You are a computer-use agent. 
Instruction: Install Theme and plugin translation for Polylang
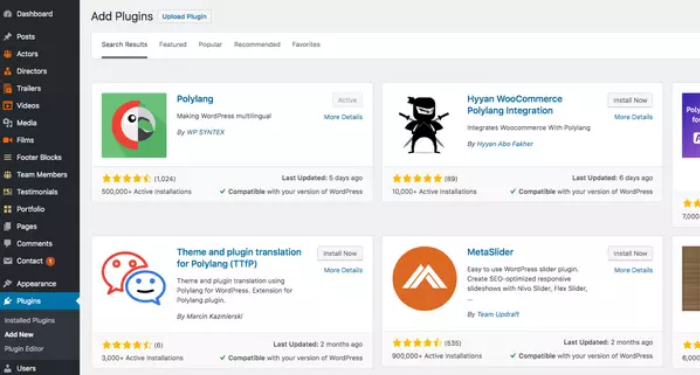(x=340, y=254)
